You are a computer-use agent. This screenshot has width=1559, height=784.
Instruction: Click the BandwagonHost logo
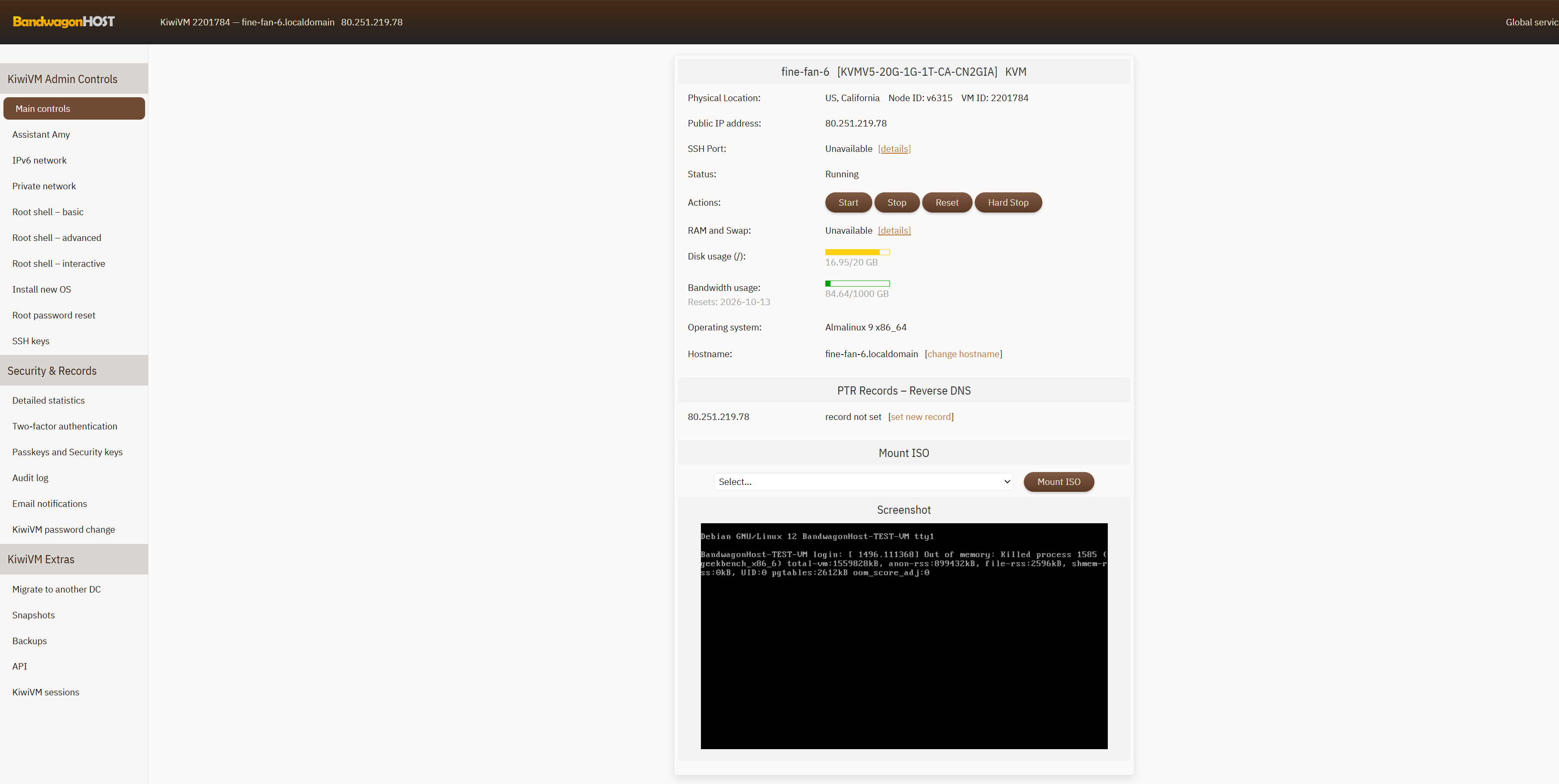click(64, 22)
